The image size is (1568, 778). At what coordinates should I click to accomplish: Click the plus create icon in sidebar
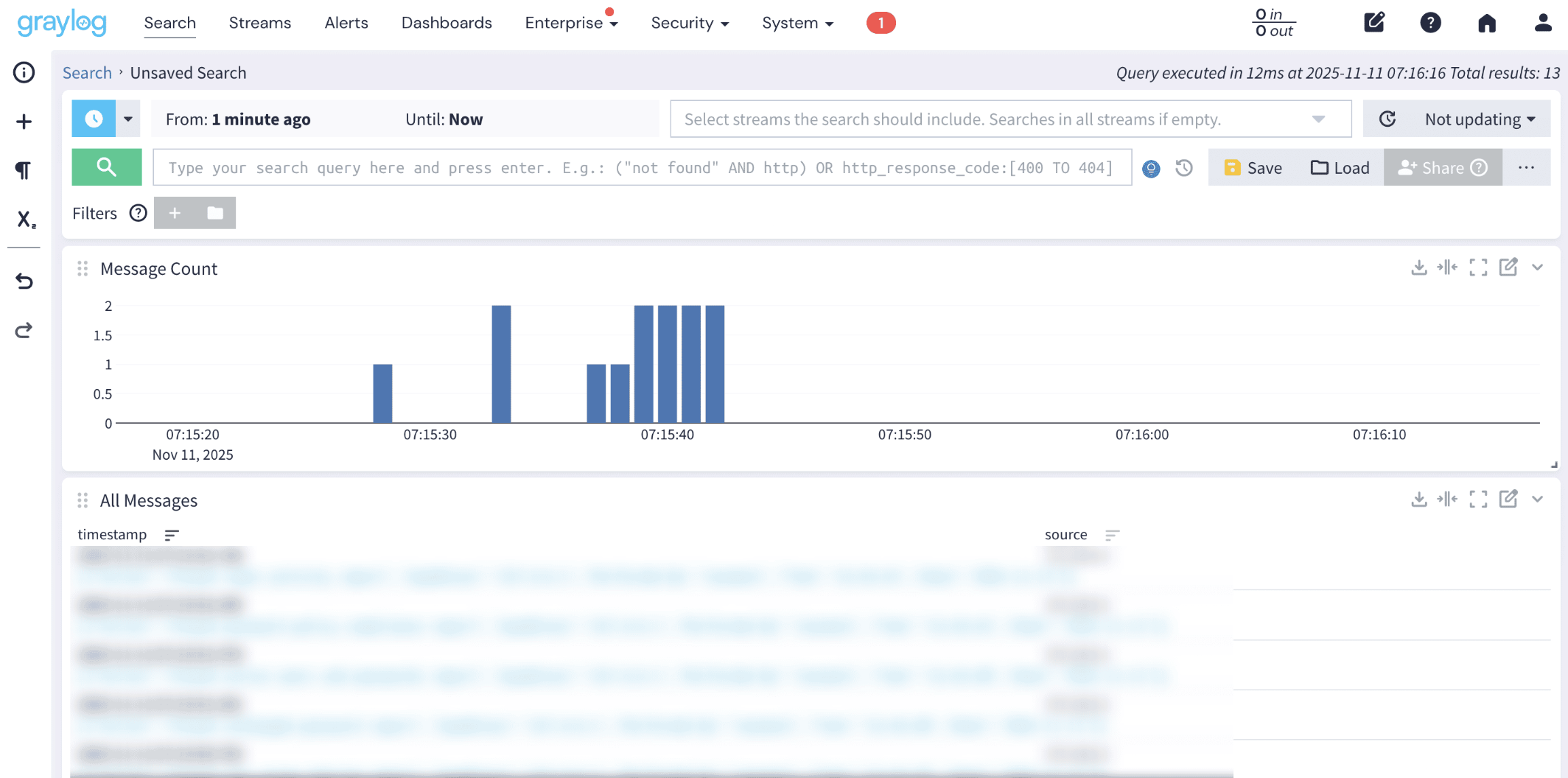(x=24, y=122)
